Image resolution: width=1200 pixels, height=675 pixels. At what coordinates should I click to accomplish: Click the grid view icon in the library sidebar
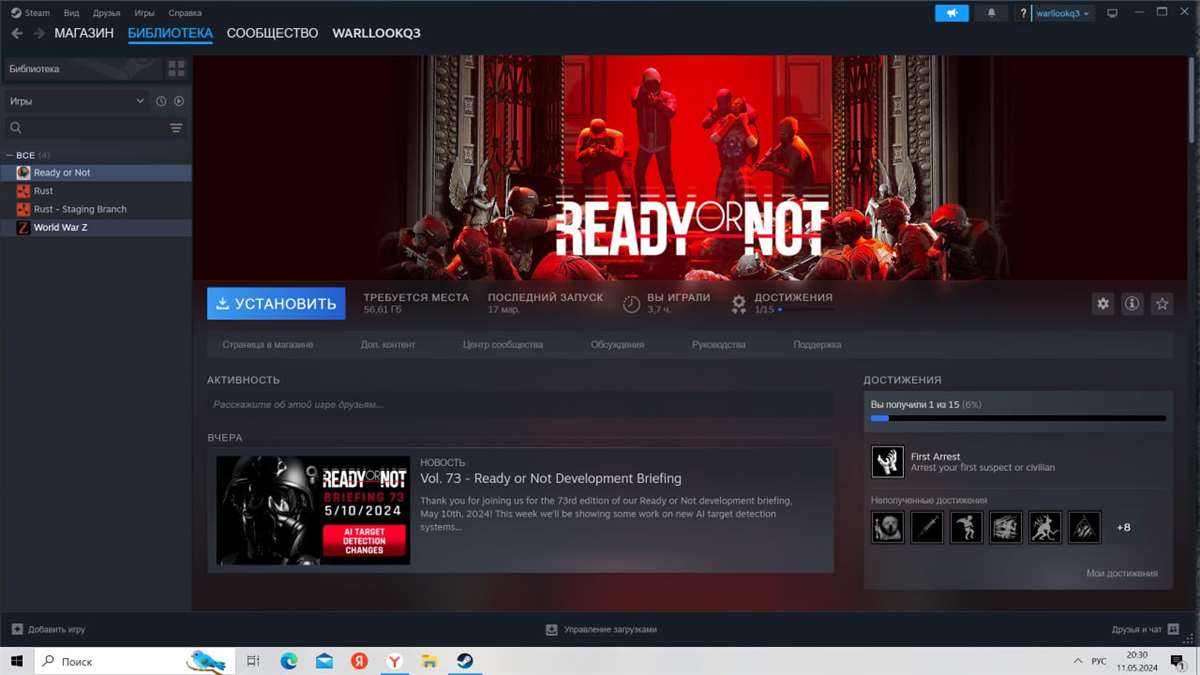176,69
